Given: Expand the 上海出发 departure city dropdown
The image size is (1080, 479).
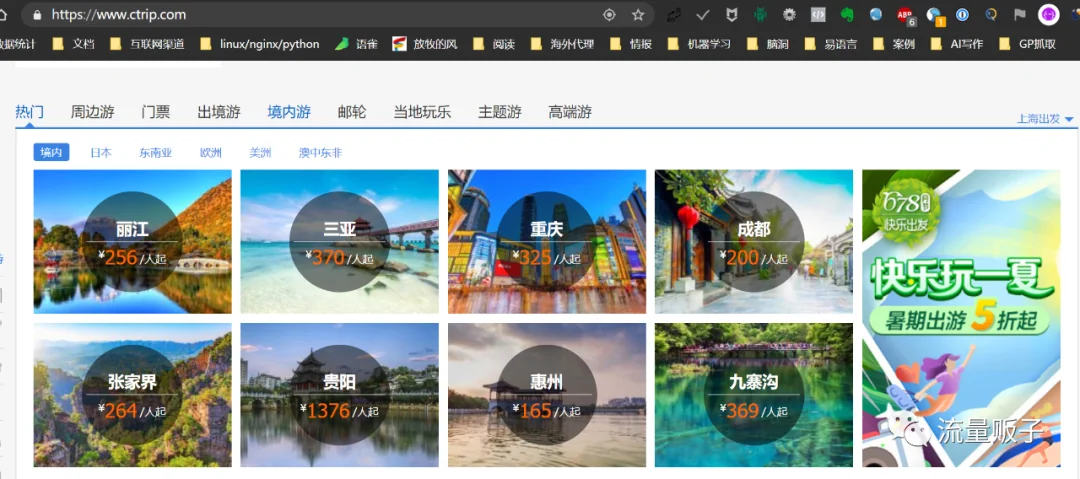Looking at the screenshot, I should (x=1045, y=119).
